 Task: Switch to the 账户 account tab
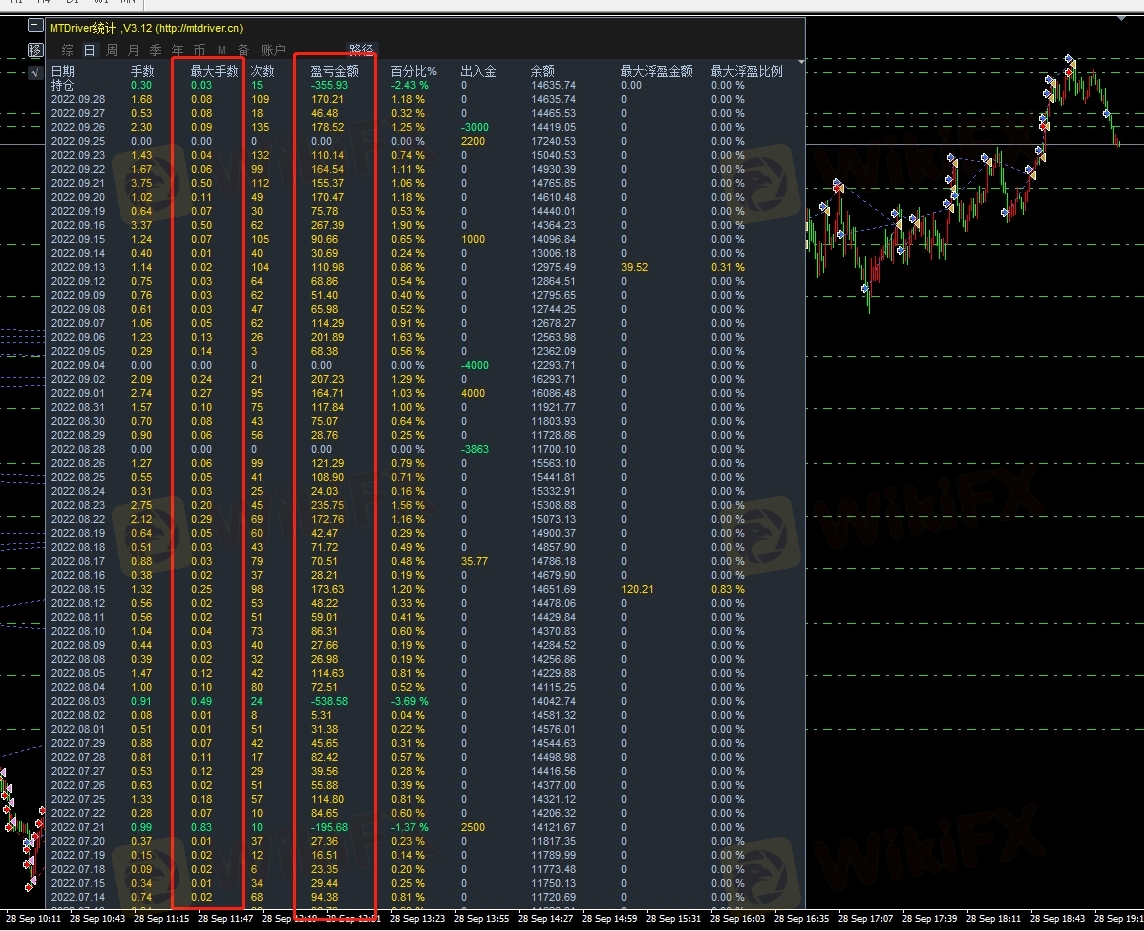(x=273, y=50)
